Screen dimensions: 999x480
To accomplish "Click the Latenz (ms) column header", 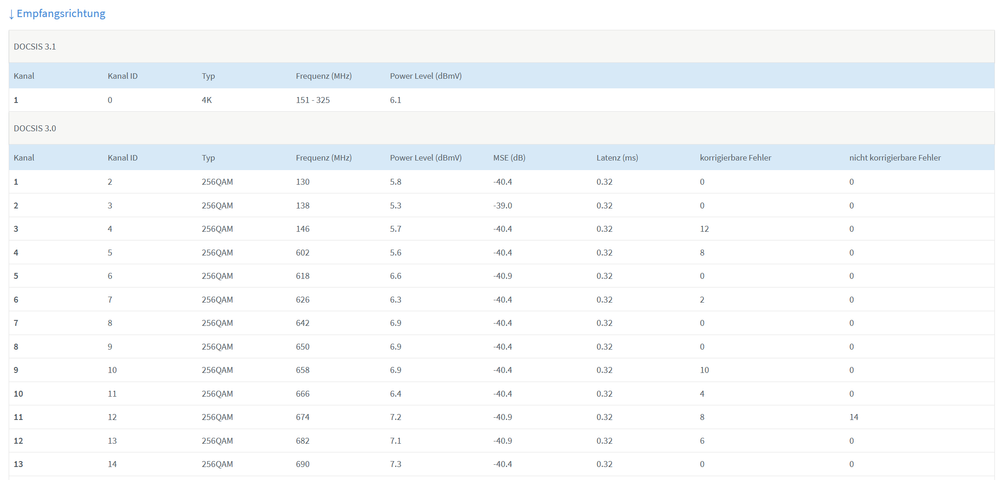I will [x=616, y=158].
